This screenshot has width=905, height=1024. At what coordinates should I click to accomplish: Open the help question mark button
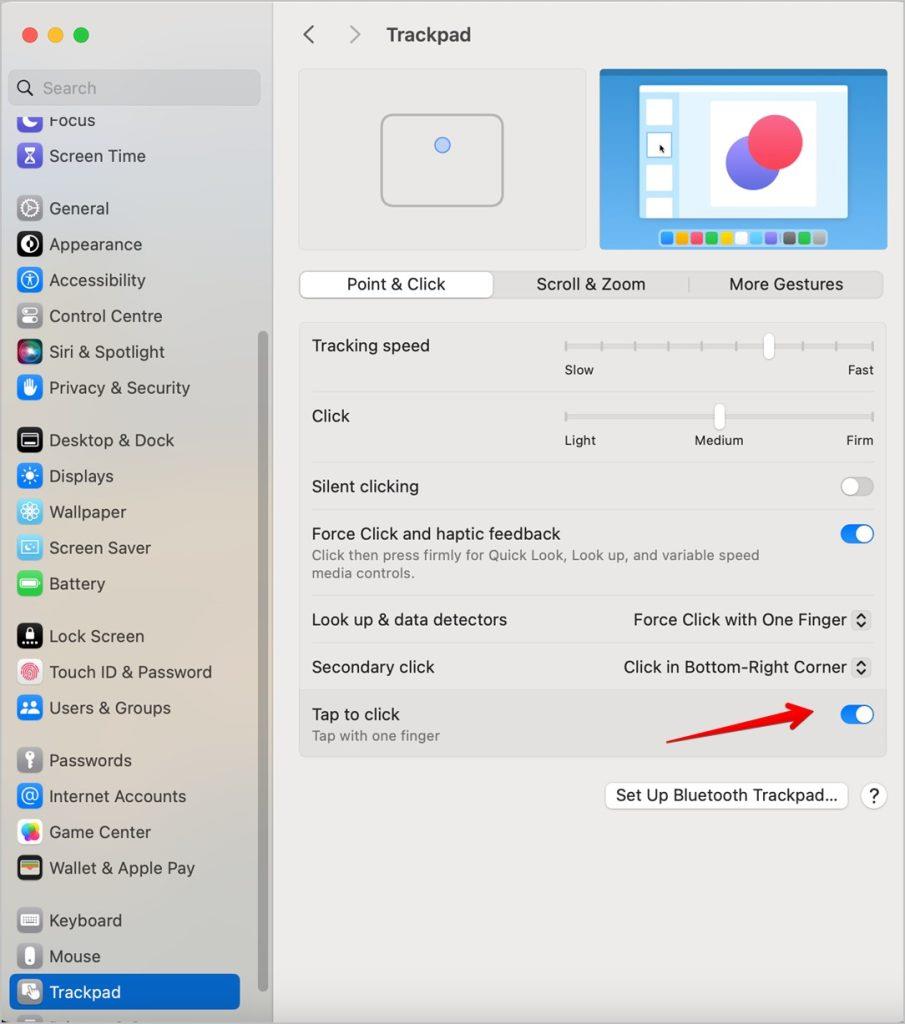pyautogui.click(x=874, y=795)
